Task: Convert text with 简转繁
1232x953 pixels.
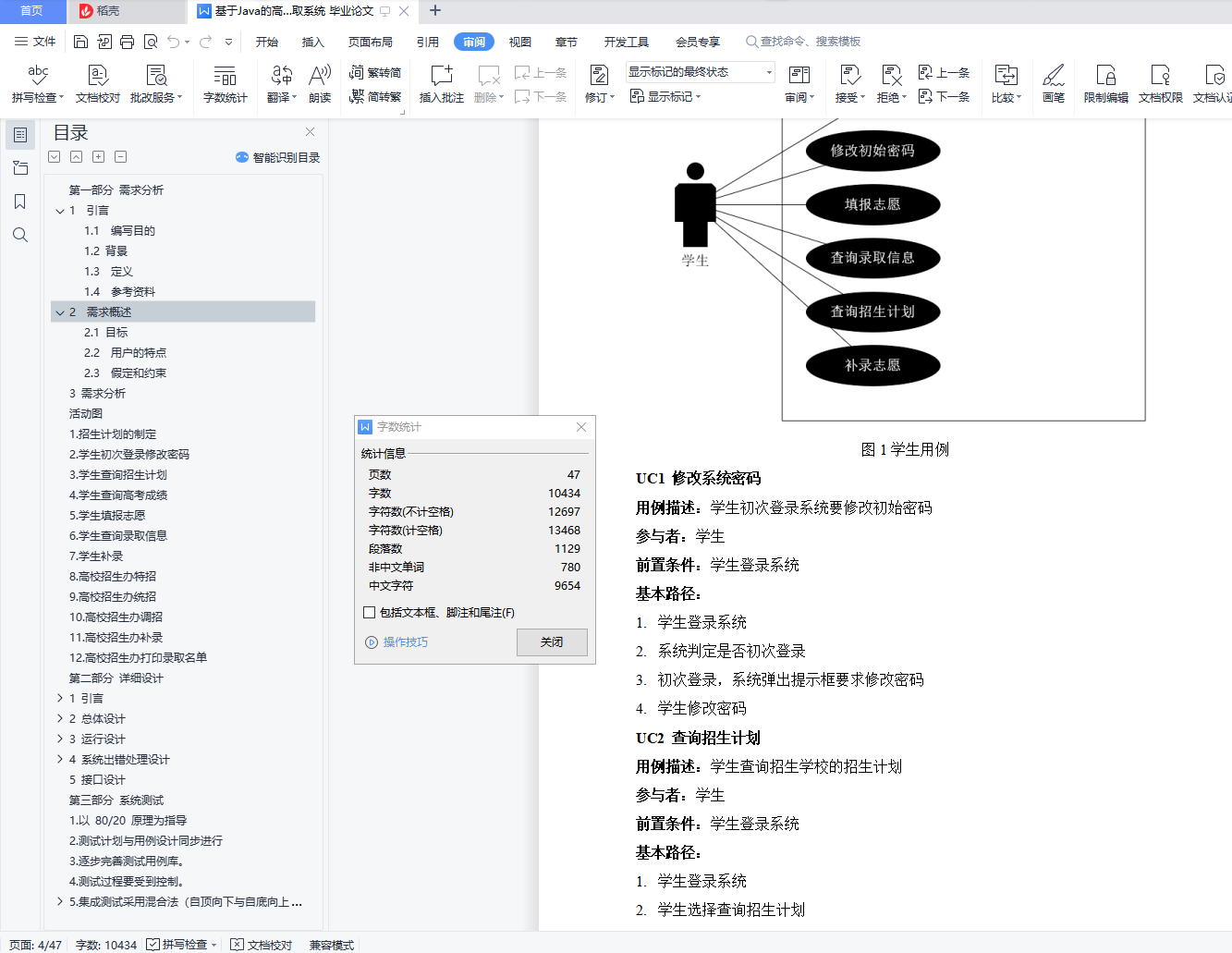Action: (x=375, y=96)
